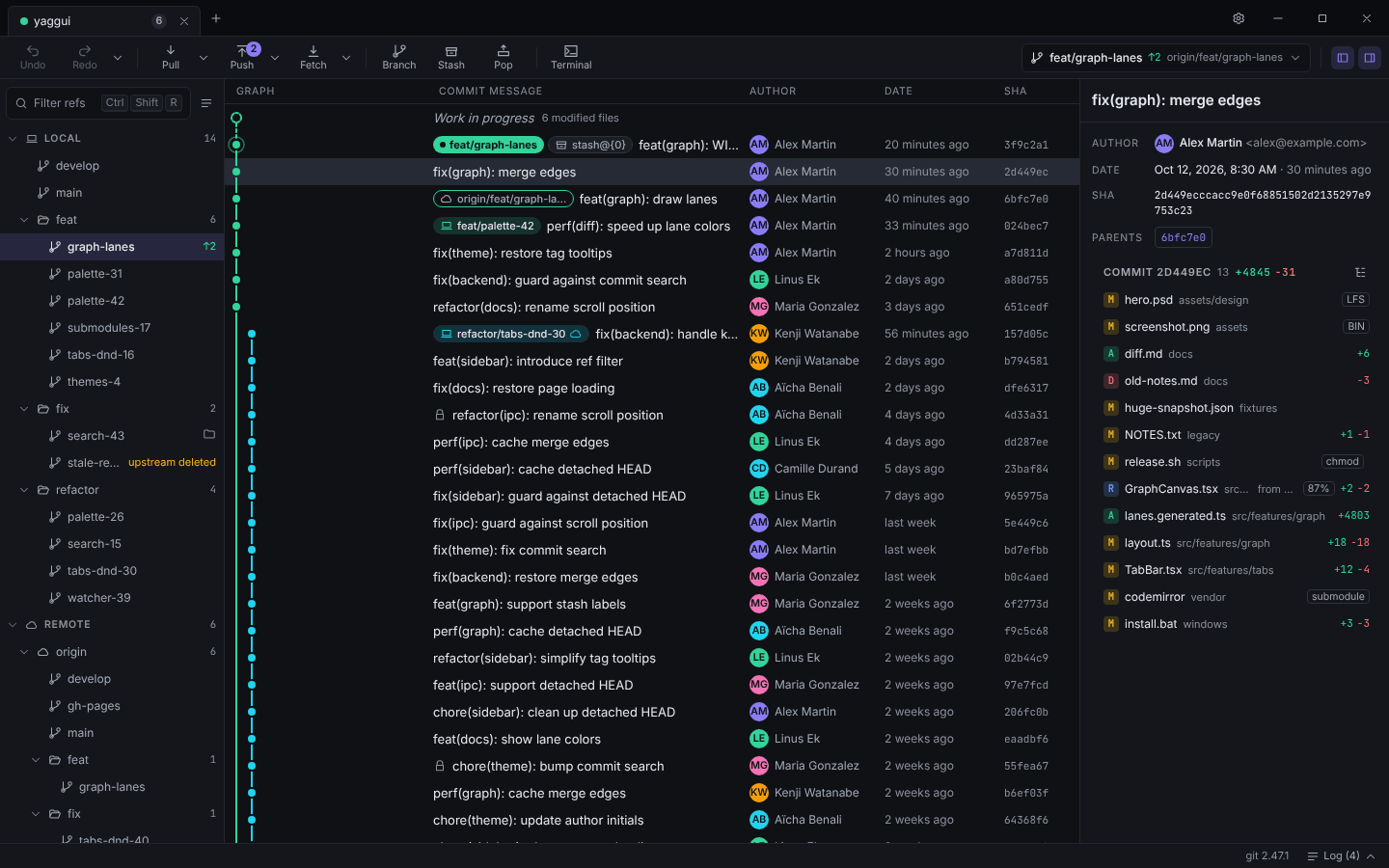Screen dimensions: 1389x868
Task: Collapse the local feat folder
Action: click(x=24, y=220)
